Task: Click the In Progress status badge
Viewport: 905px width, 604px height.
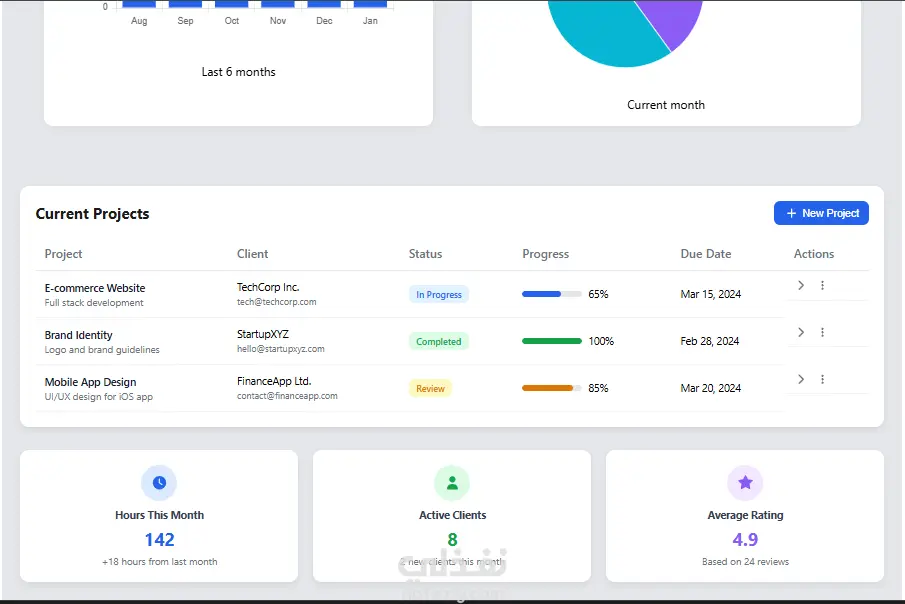Action: click(x=439, y=294)
